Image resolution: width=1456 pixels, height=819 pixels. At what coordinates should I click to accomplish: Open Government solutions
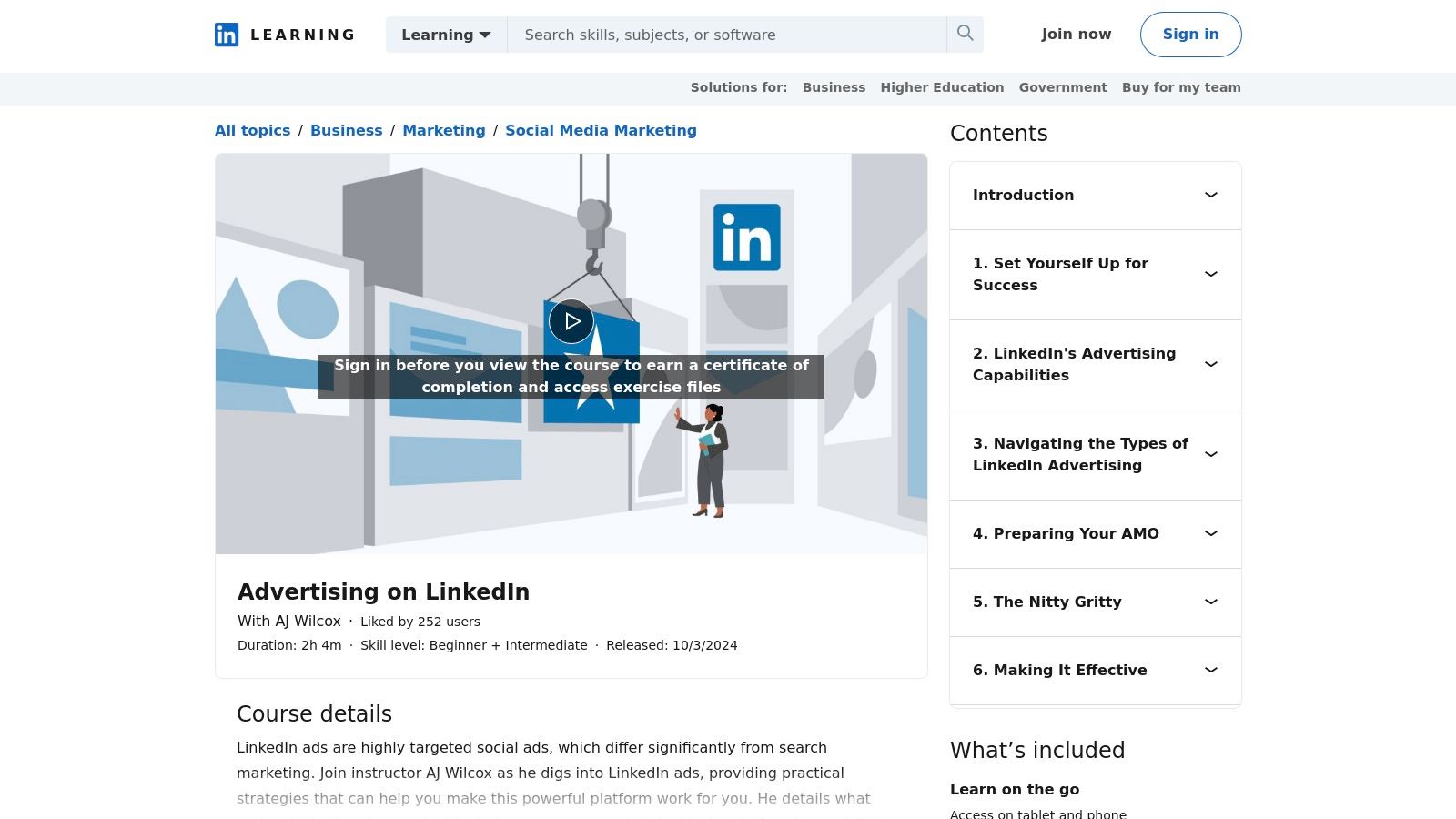(x=1063, y=87)
